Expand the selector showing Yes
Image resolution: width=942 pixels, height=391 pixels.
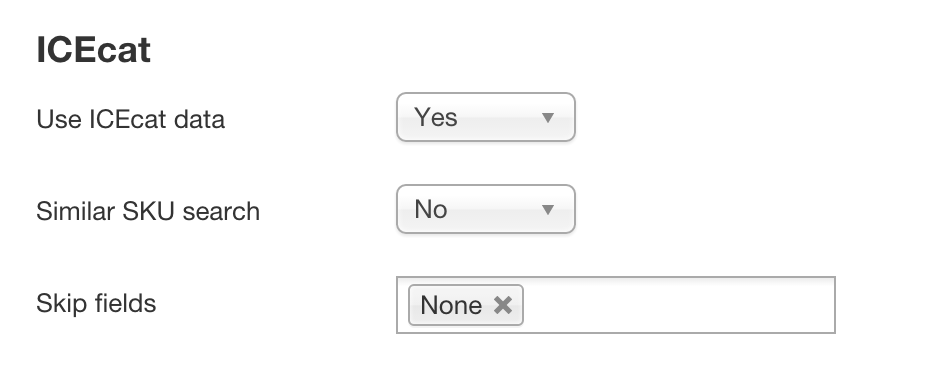click(485, 117)
